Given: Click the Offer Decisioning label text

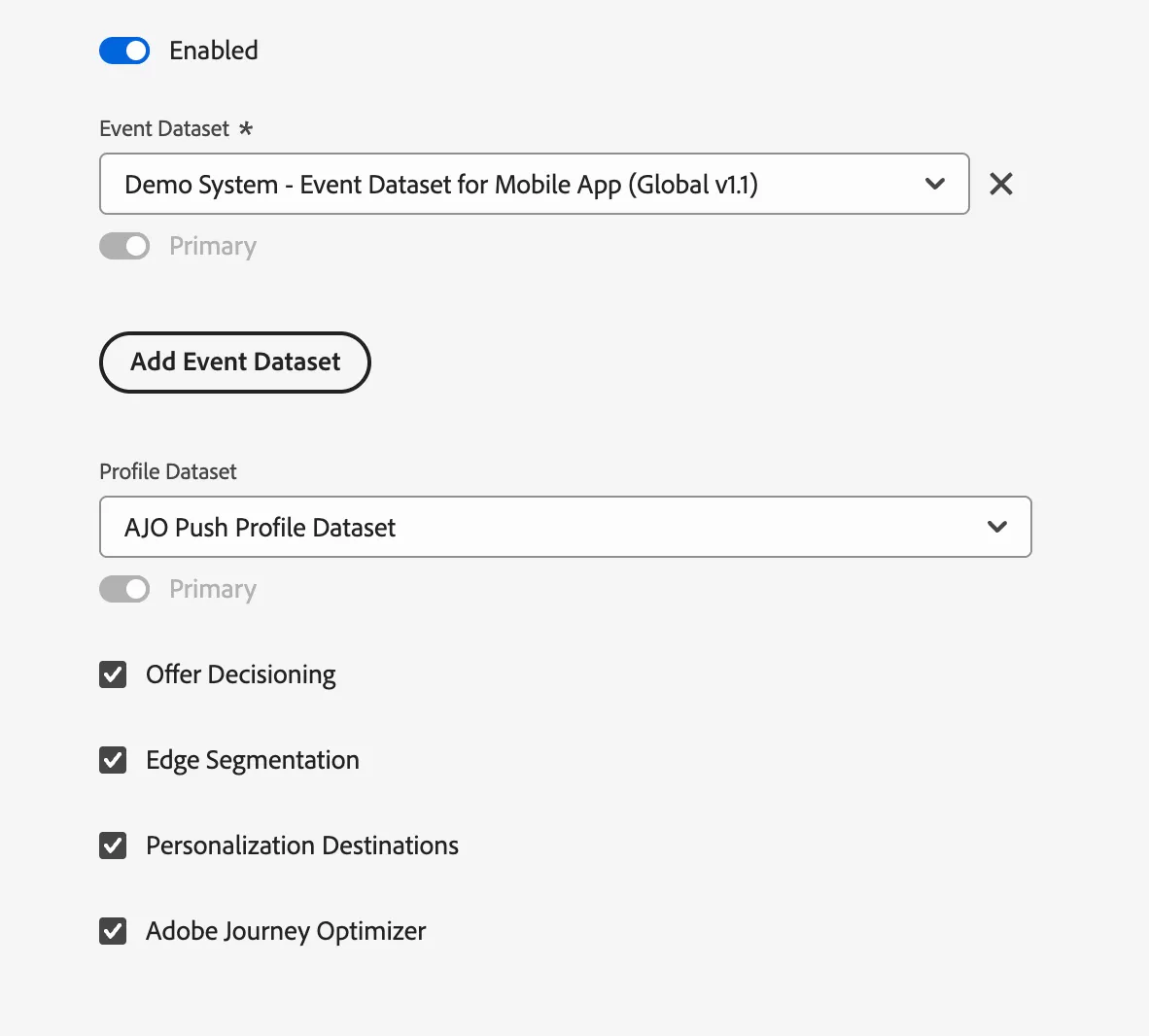Looking at the screenshot, I should coord(240,674).
